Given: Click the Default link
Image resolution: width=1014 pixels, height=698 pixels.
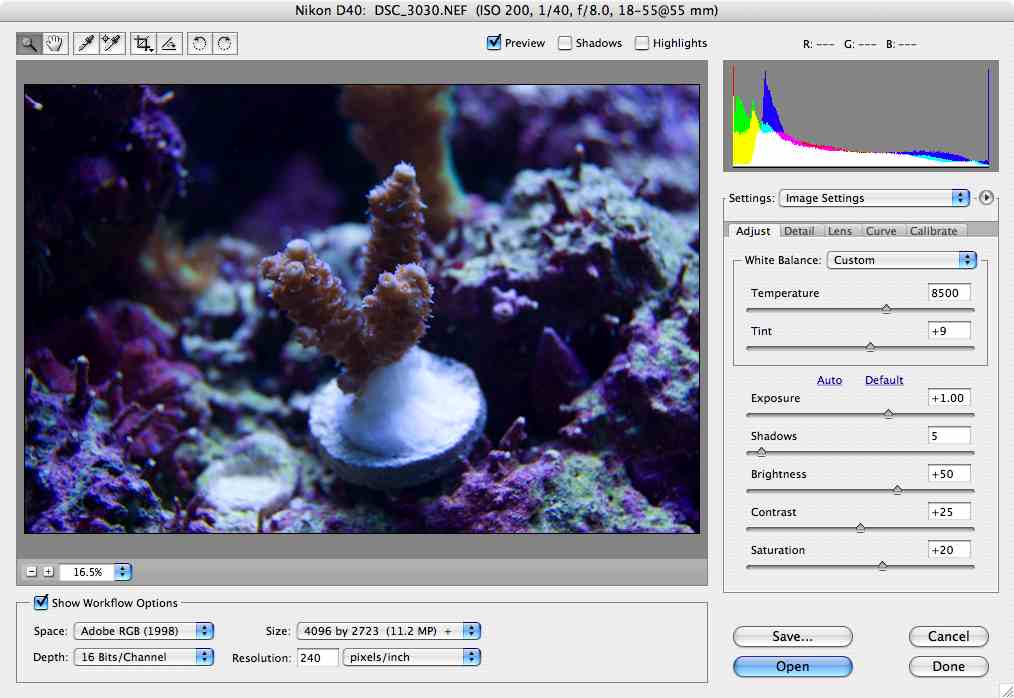Looking at the screenshot, I should 884,380.
